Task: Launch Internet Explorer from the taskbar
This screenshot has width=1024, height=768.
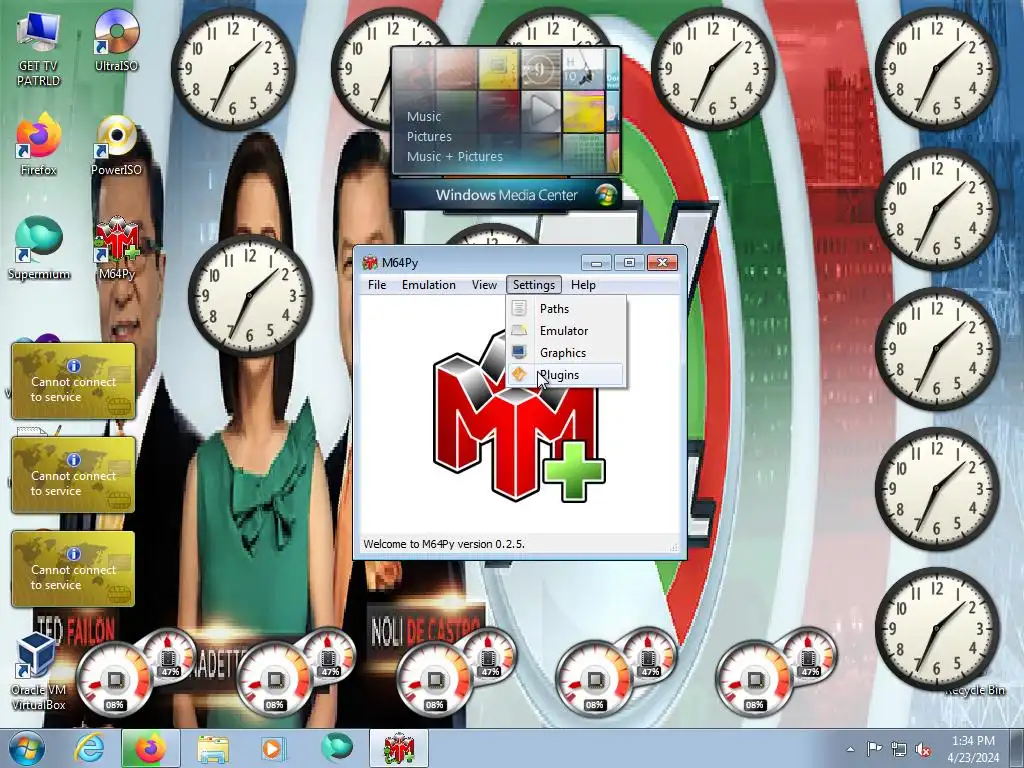Action: point(89,748)
